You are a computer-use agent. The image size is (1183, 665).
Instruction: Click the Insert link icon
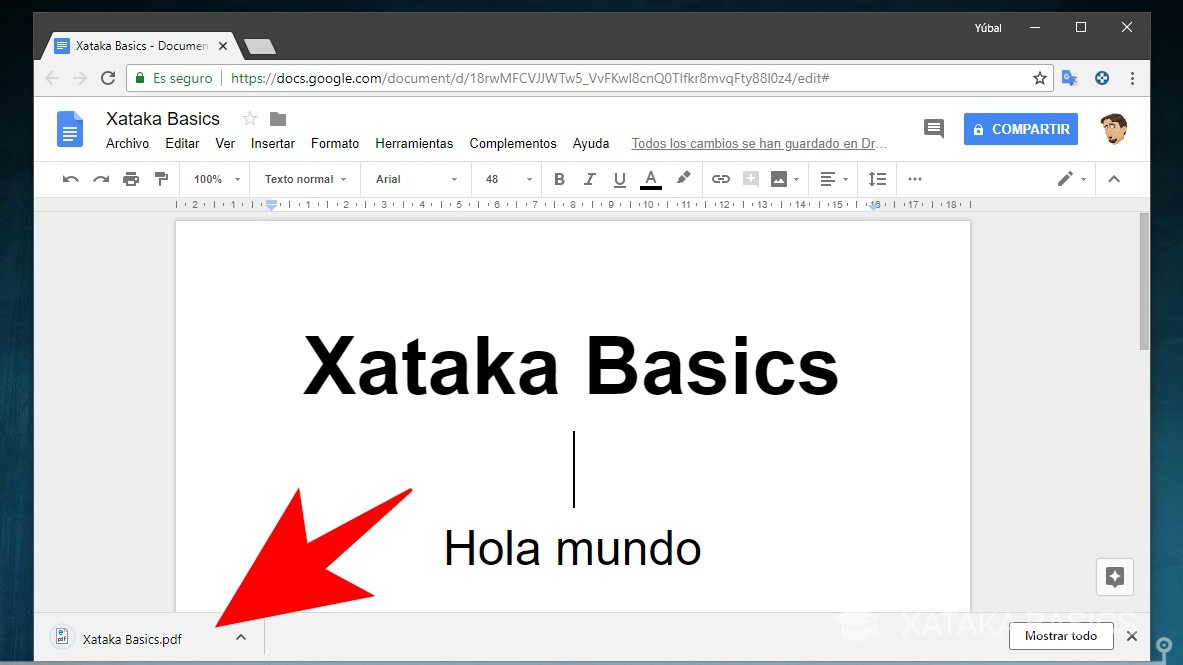coord(721,179)
